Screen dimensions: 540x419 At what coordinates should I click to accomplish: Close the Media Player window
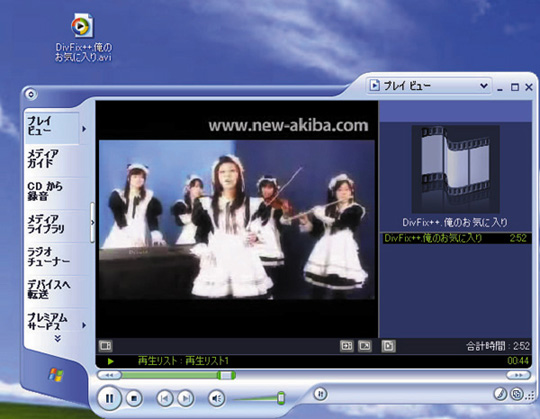pos(529,87)
